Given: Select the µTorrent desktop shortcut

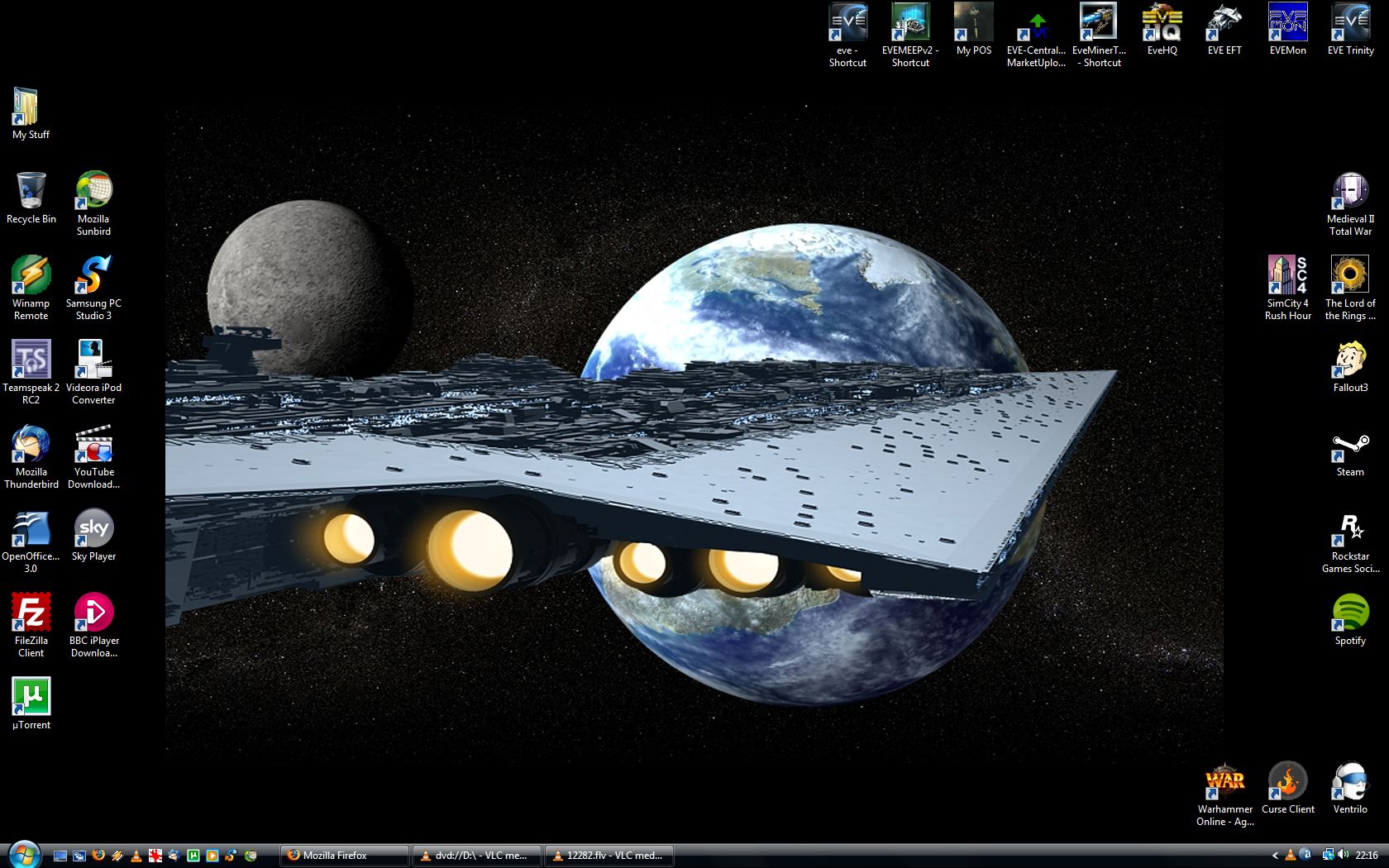Looking at the screenshot, I should [31, 700].
